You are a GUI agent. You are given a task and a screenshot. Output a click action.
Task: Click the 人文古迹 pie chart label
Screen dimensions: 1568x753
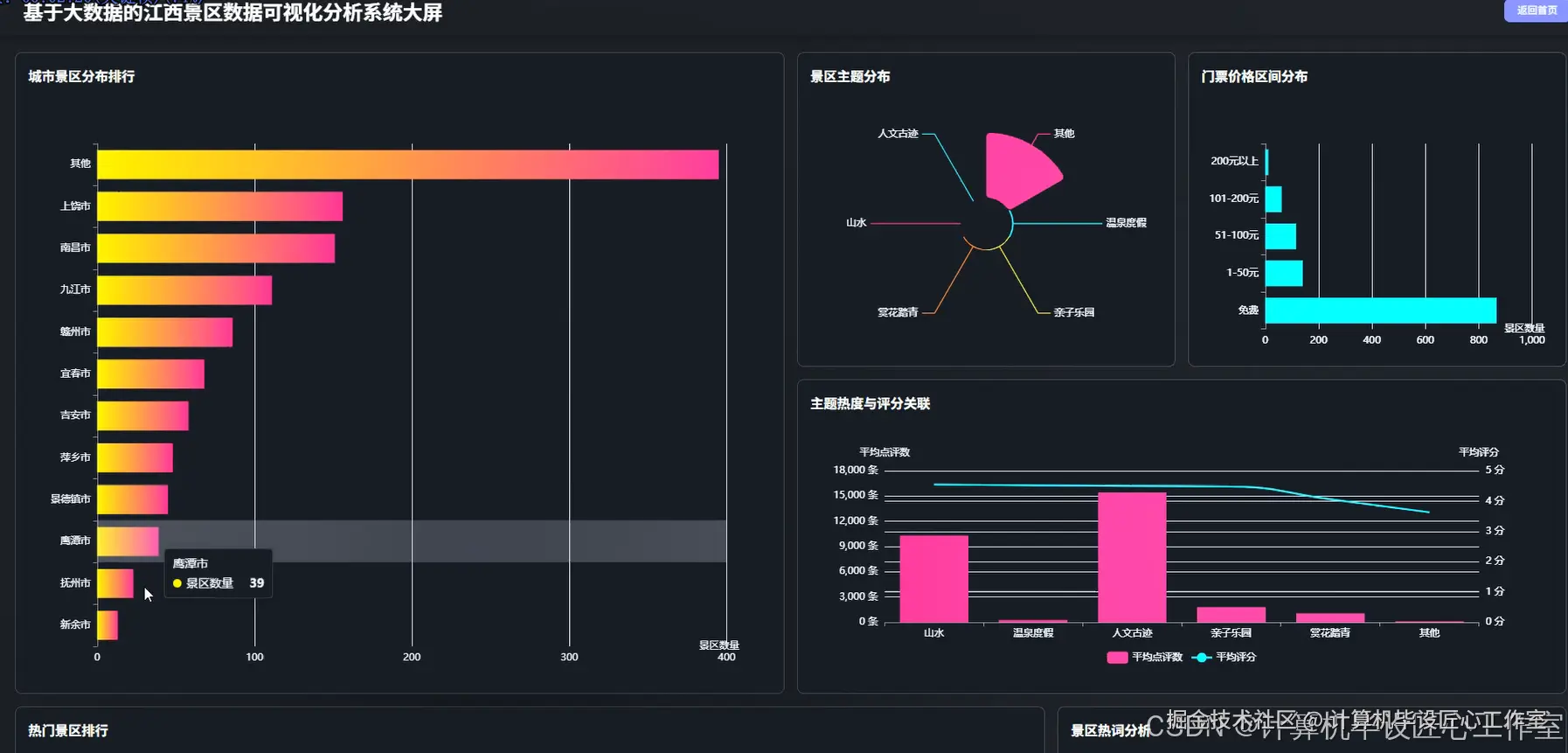click(x=898, y=134)
